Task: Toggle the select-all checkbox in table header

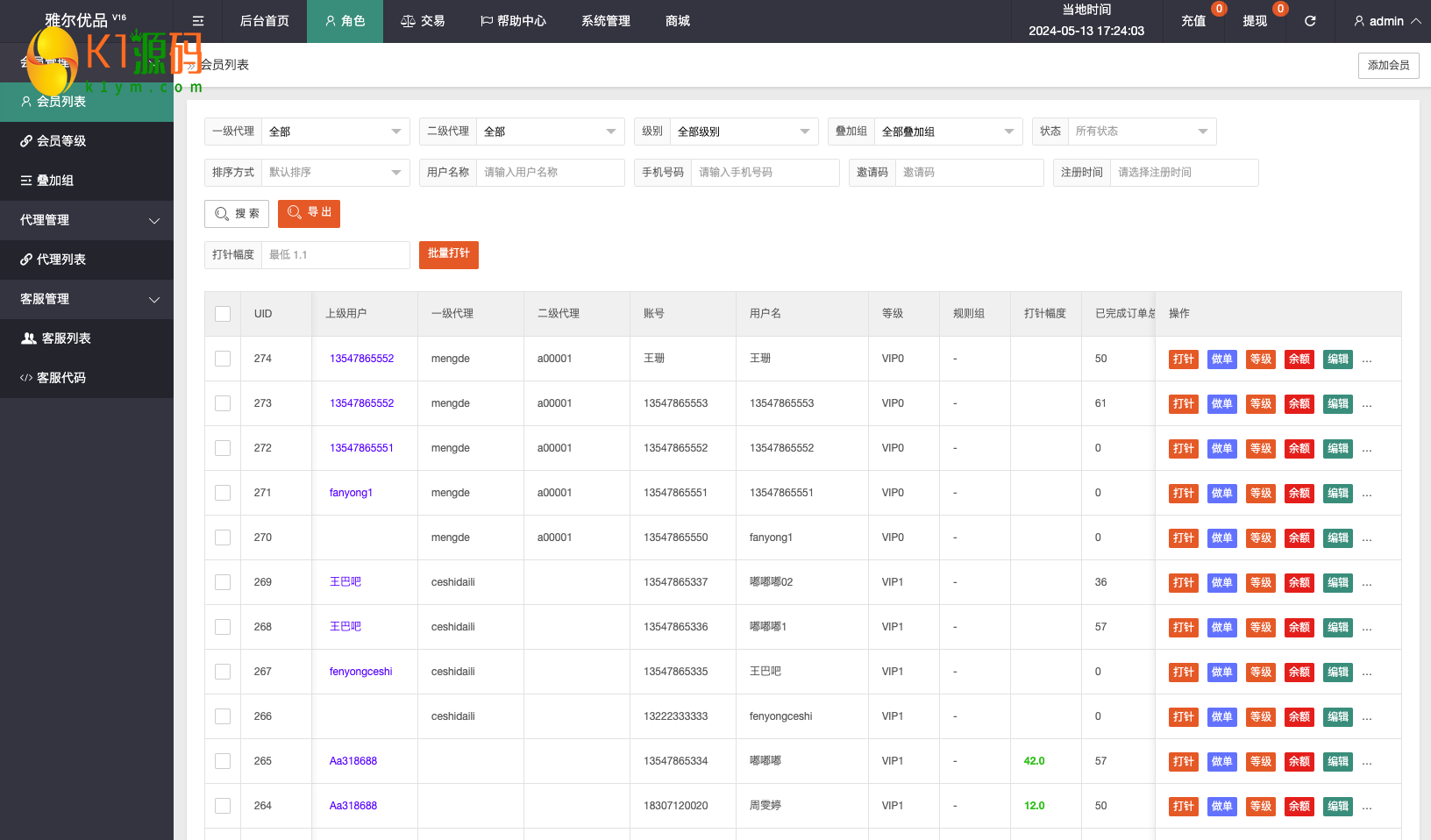Action: 223,314
